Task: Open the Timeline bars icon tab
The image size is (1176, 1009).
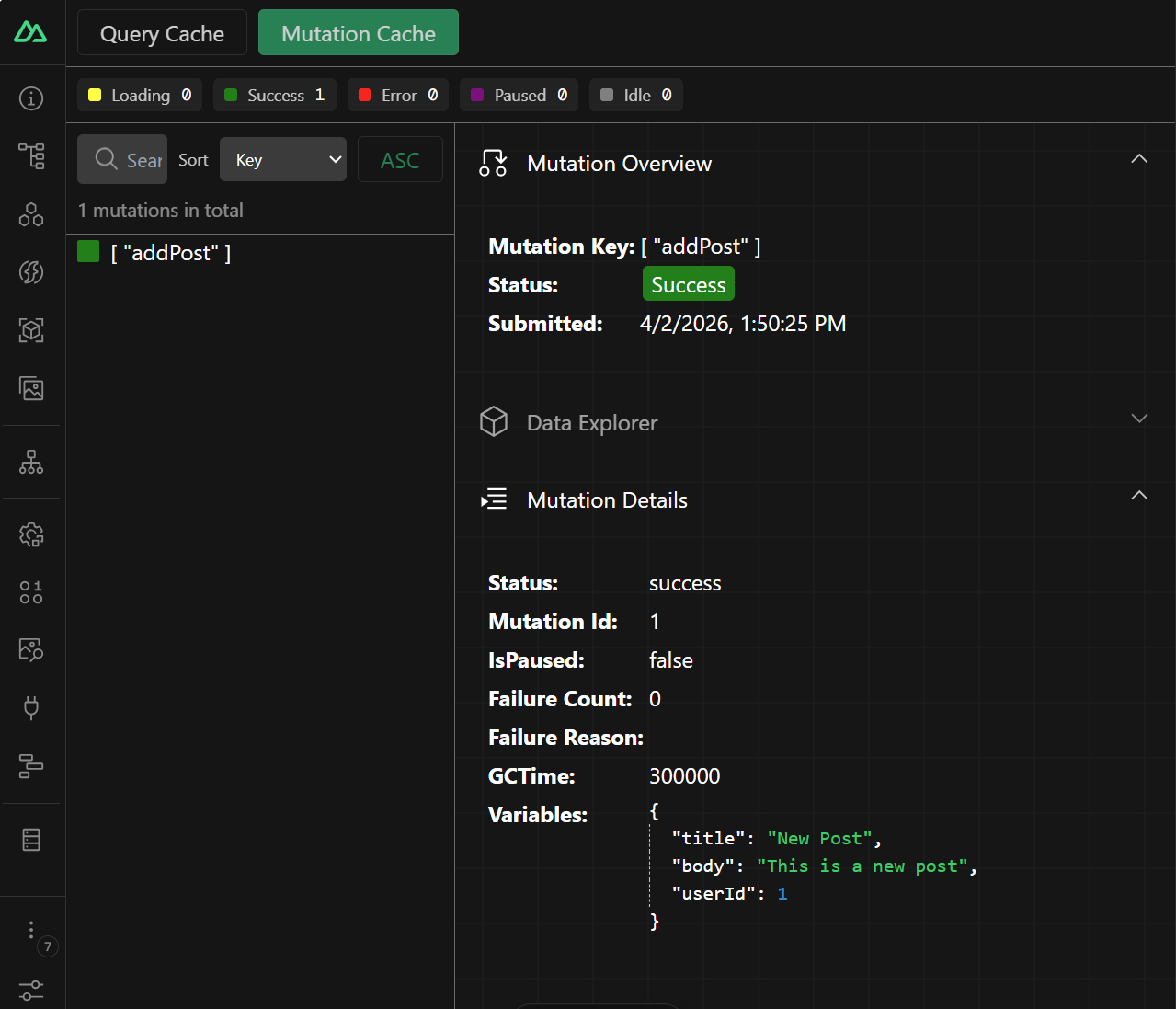Action: click(31, 766)
